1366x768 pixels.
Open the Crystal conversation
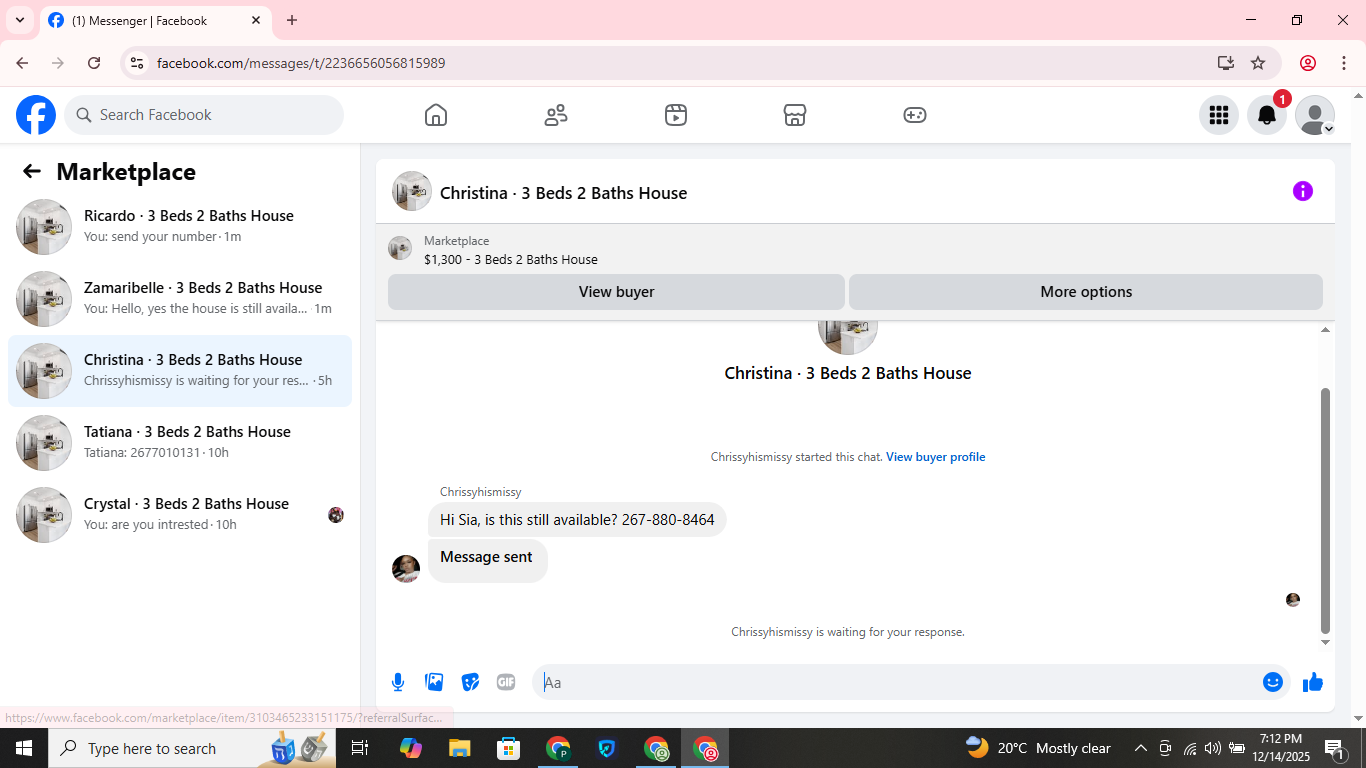180,515
